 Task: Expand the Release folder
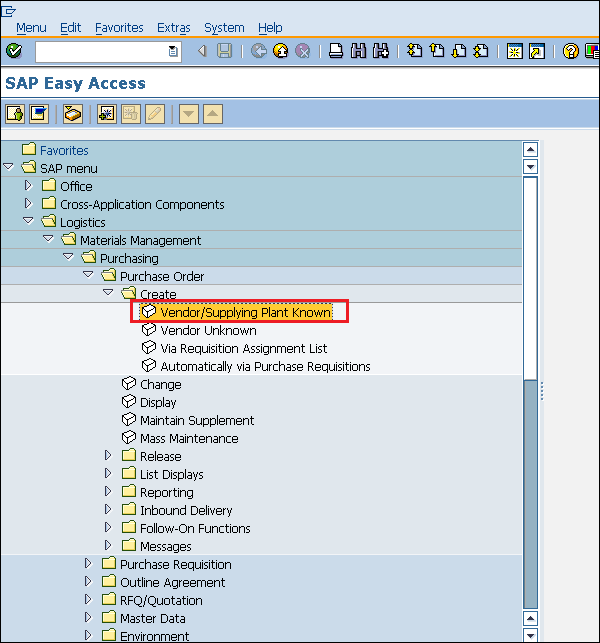[108, 455]
